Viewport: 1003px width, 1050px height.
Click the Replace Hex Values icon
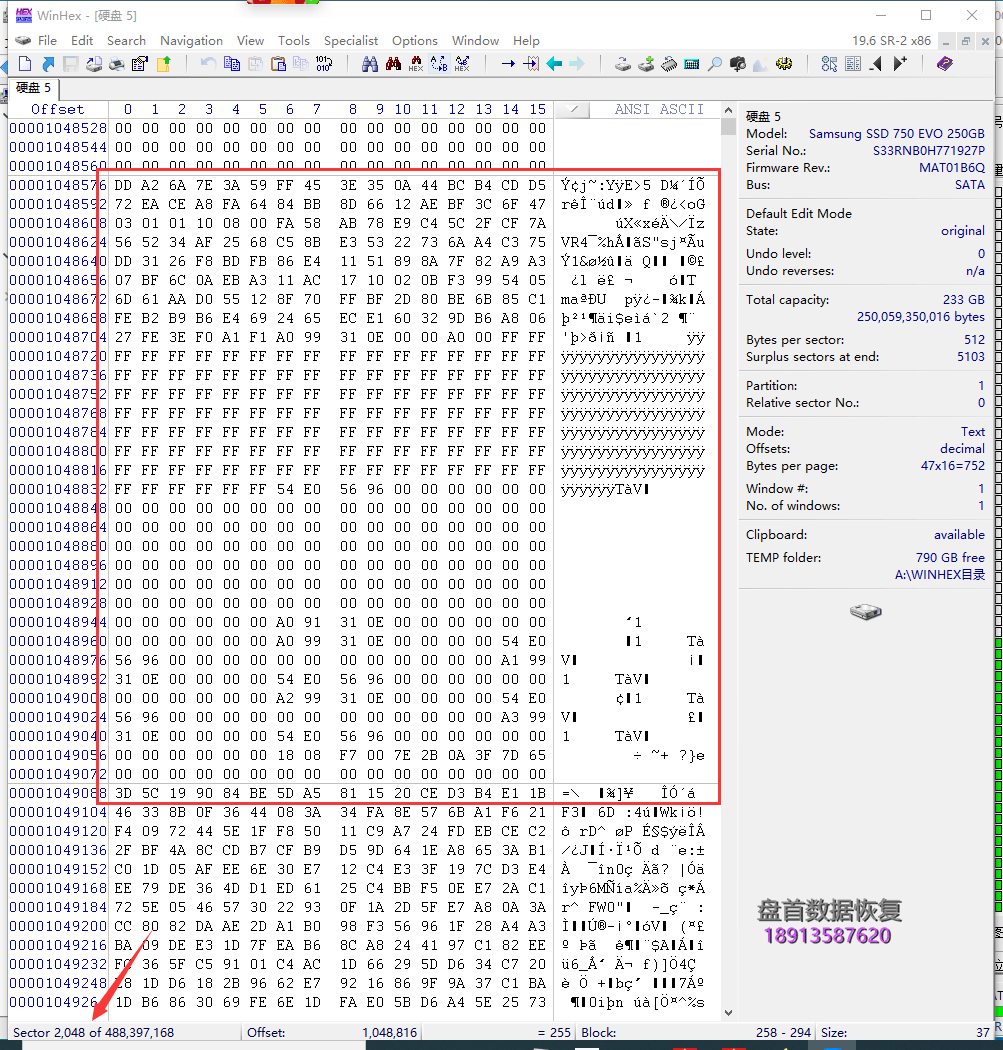pos(462,64)
